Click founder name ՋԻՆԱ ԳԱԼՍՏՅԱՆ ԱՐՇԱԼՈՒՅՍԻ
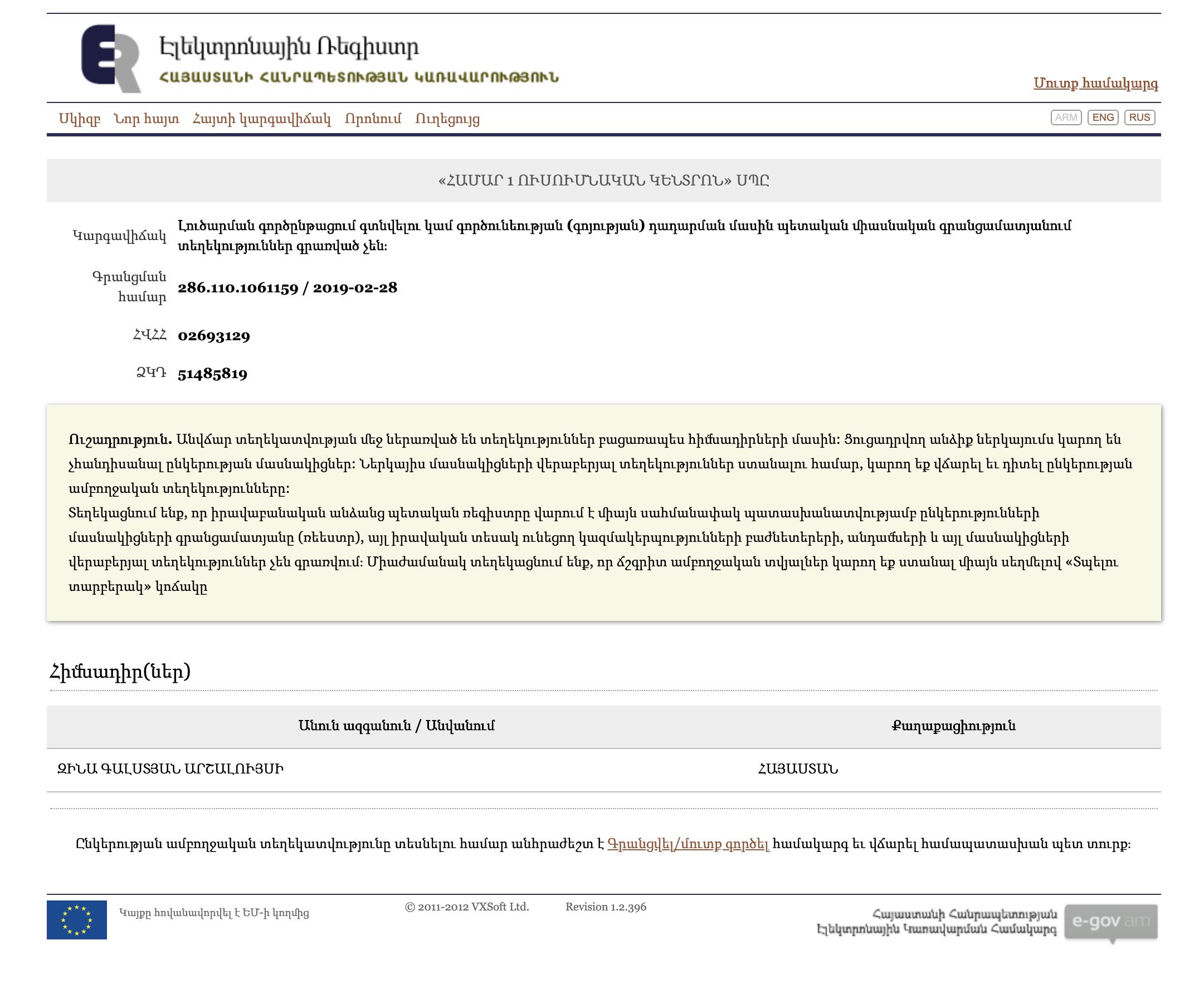Viewport: 1204px width, 989px height. [170, 769]
